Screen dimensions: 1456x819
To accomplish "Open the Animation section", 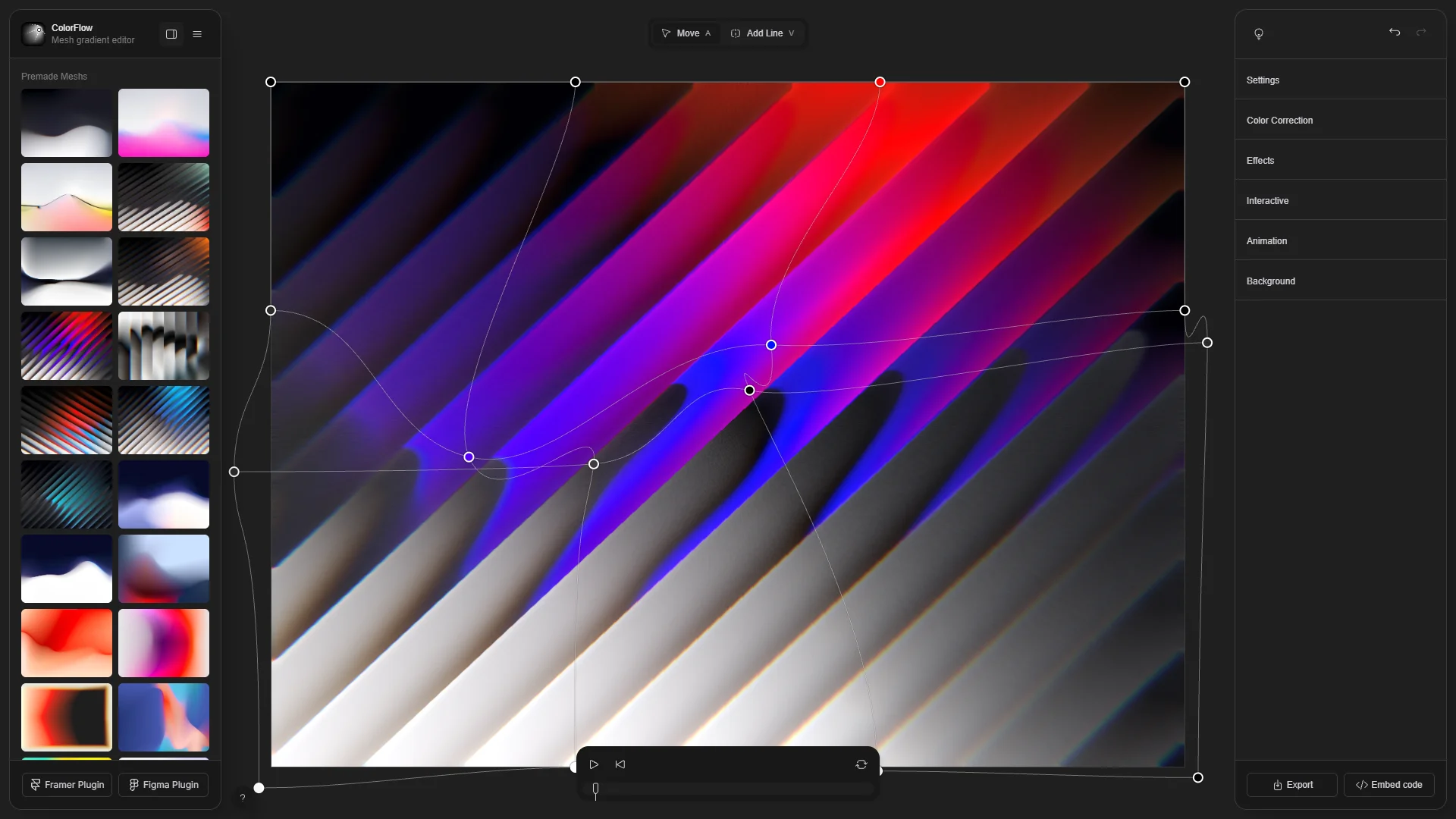I will tap(1341, 240).
